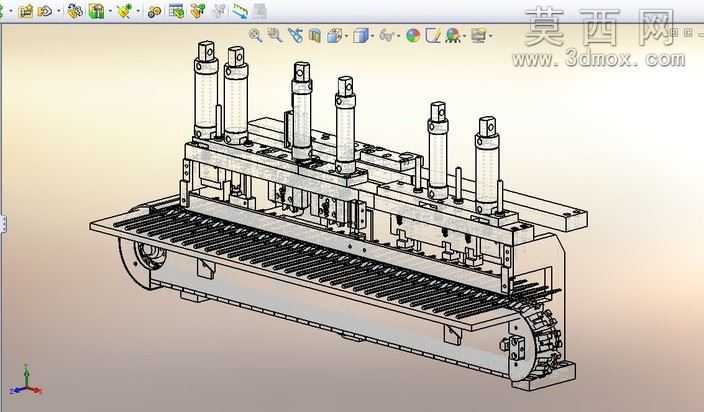Open the Display Style dropdown arrow
This screenshot has height=412, width=704.
pos(373,36)
